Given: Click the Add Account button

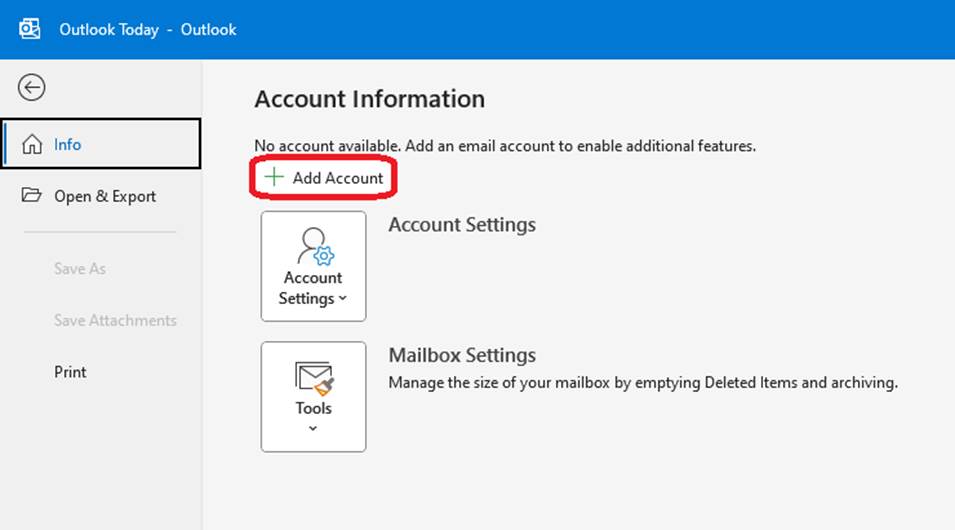Looking at the screenshot, I should (323, 178).
